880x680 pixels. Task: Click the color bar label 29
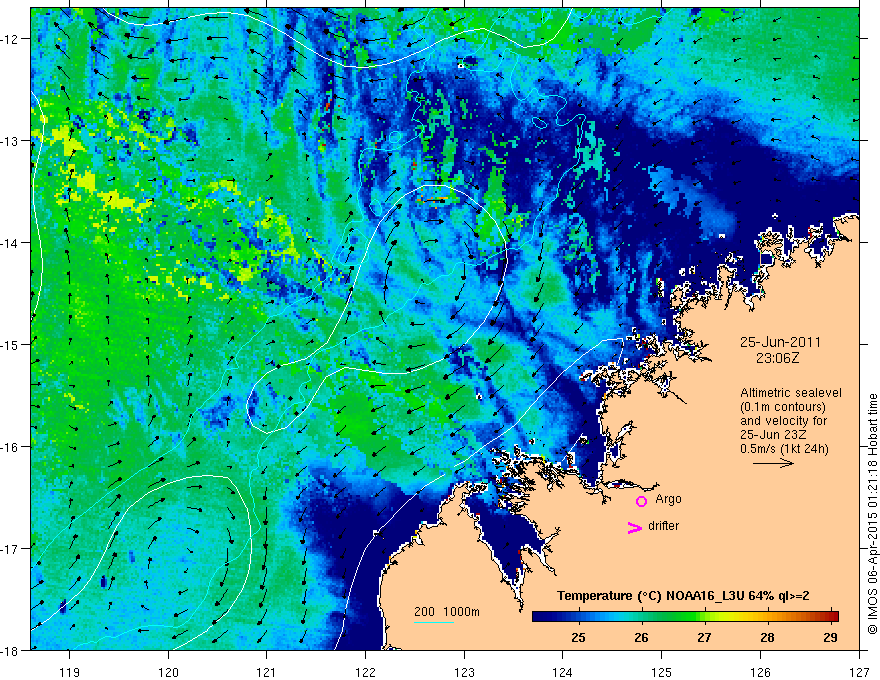click(x=830, y=637)
